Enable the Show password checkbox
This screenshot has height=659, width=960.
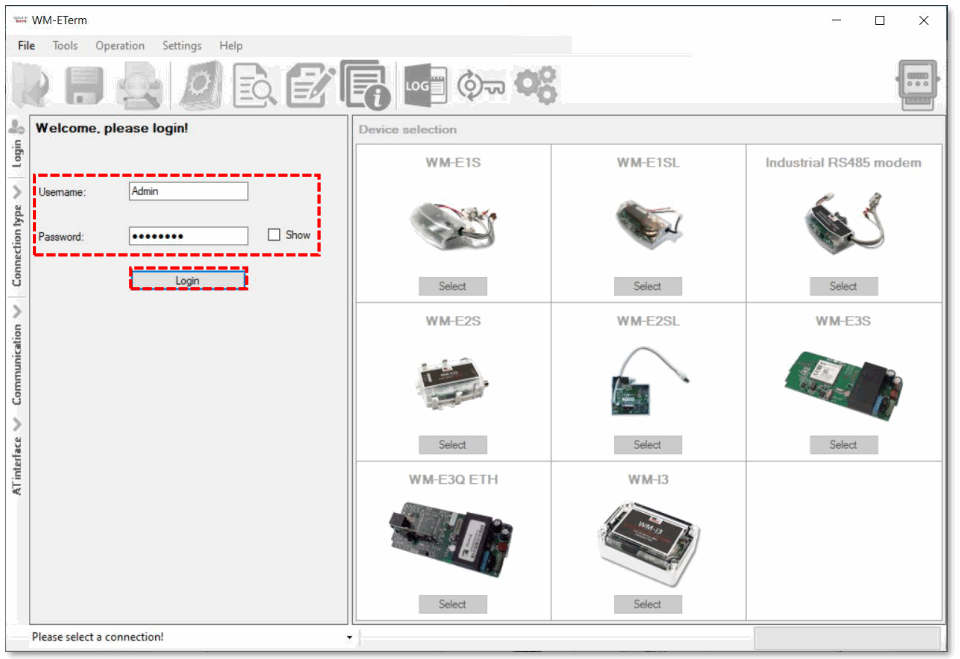point(274,235)
